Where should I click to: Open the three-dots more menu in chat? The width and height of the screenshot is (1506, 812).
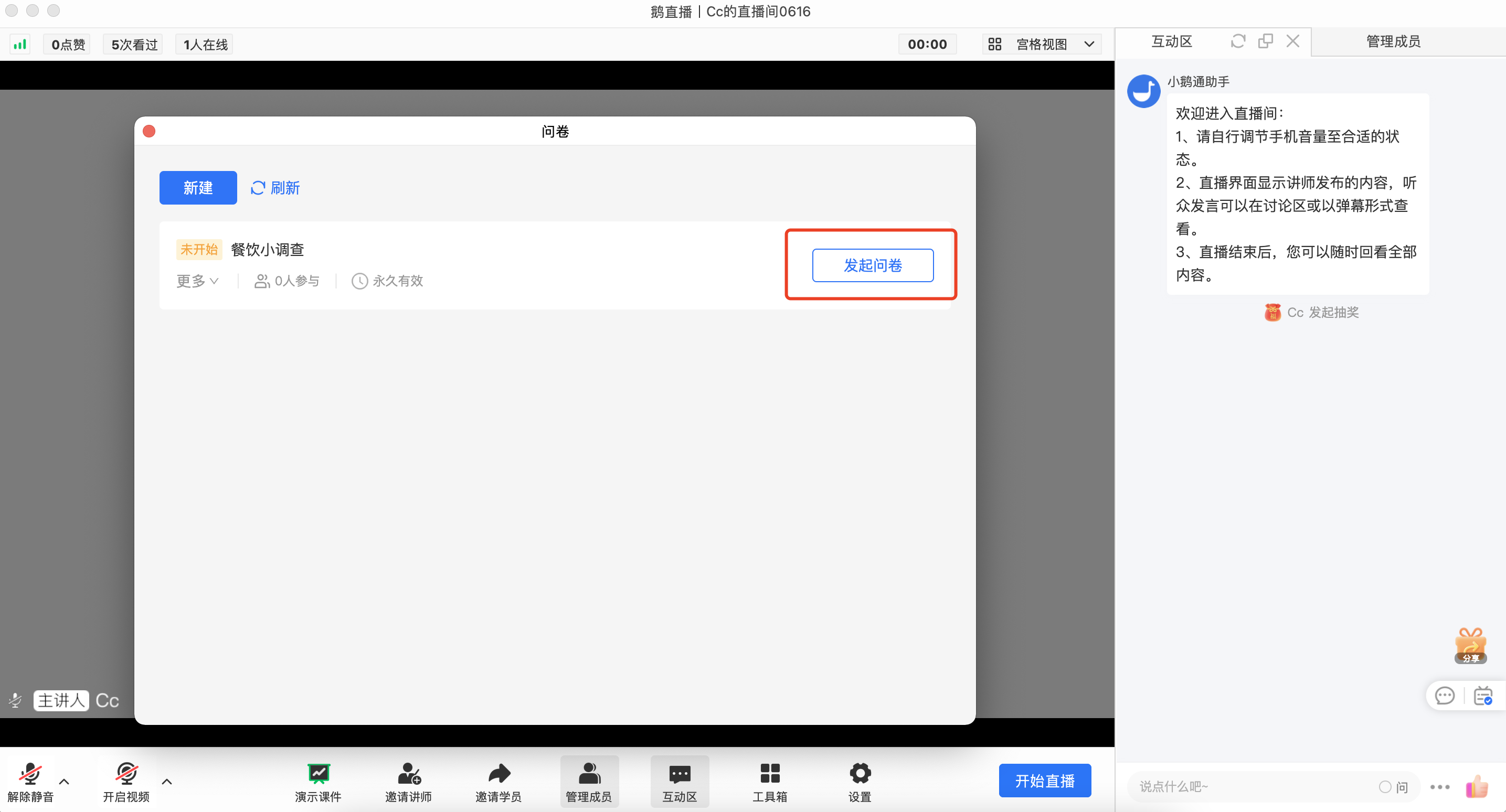pyautogui.click(x=1440, y=787)
